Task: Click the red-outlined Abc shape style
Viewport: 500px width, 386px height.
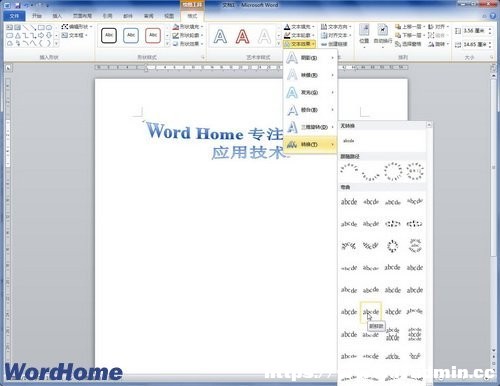Action: click(x=153, y=35)
